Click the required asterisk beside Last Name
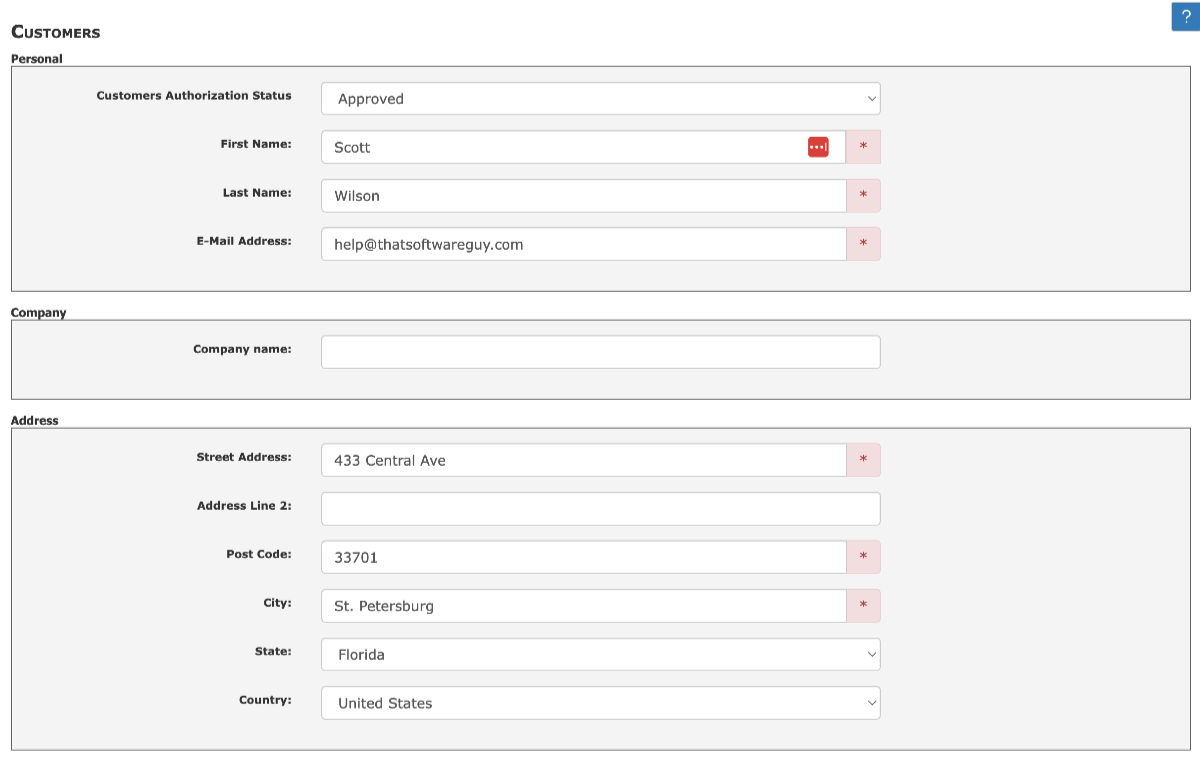1200x759 pixels. 863,196
